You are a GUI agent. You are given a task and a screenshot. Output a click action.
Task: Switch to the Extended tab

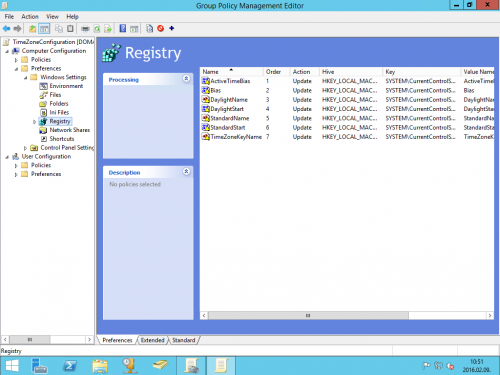tap(153, 340)
